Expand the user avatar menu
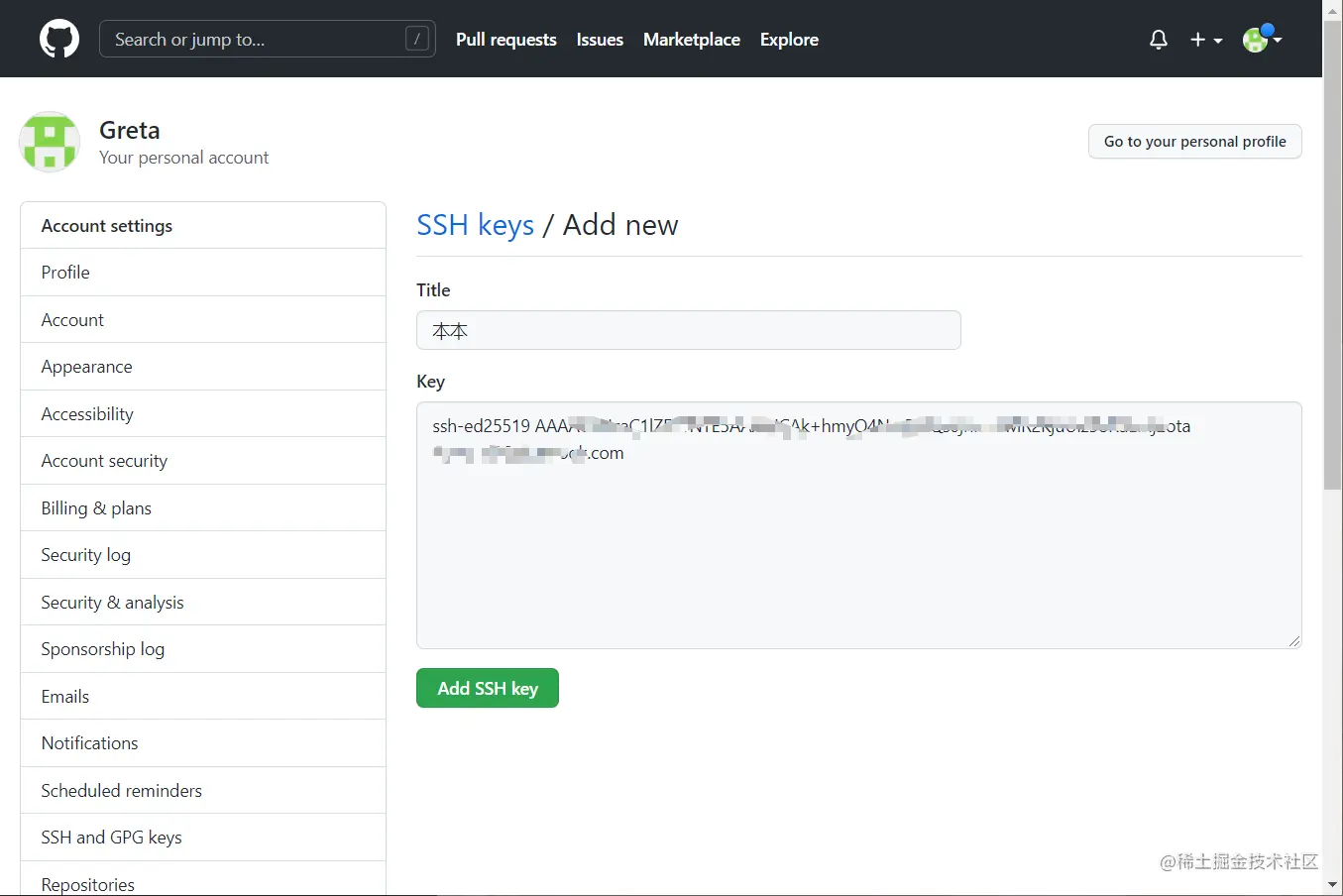 [1263, 39]
